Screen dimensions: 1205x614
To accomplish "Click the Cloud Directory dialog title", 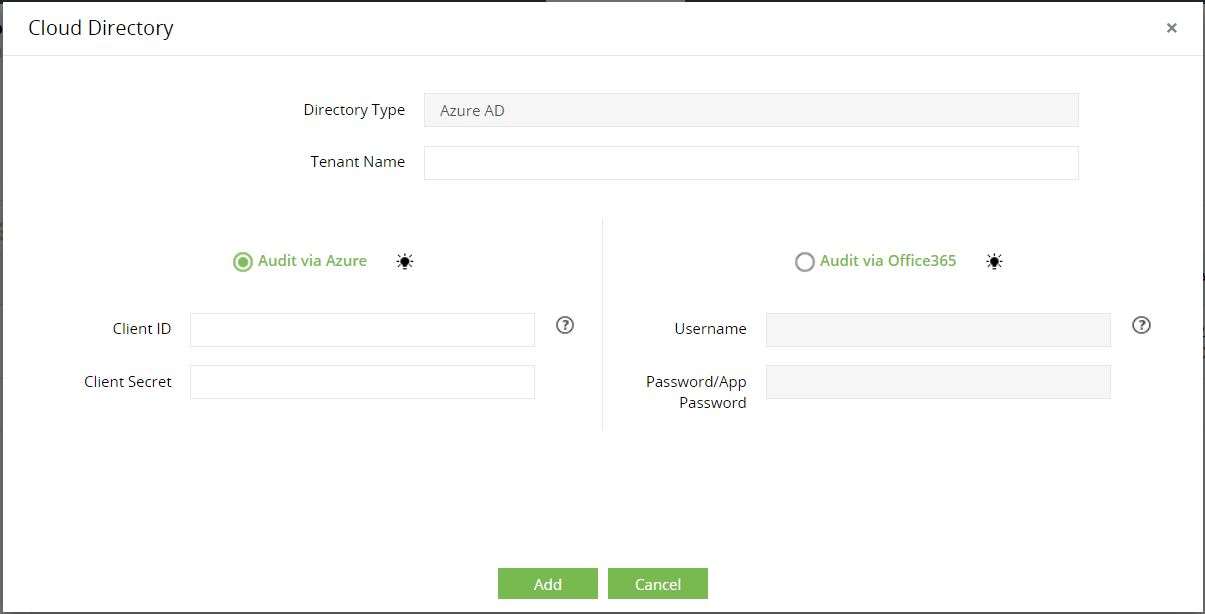I will 101,28.
